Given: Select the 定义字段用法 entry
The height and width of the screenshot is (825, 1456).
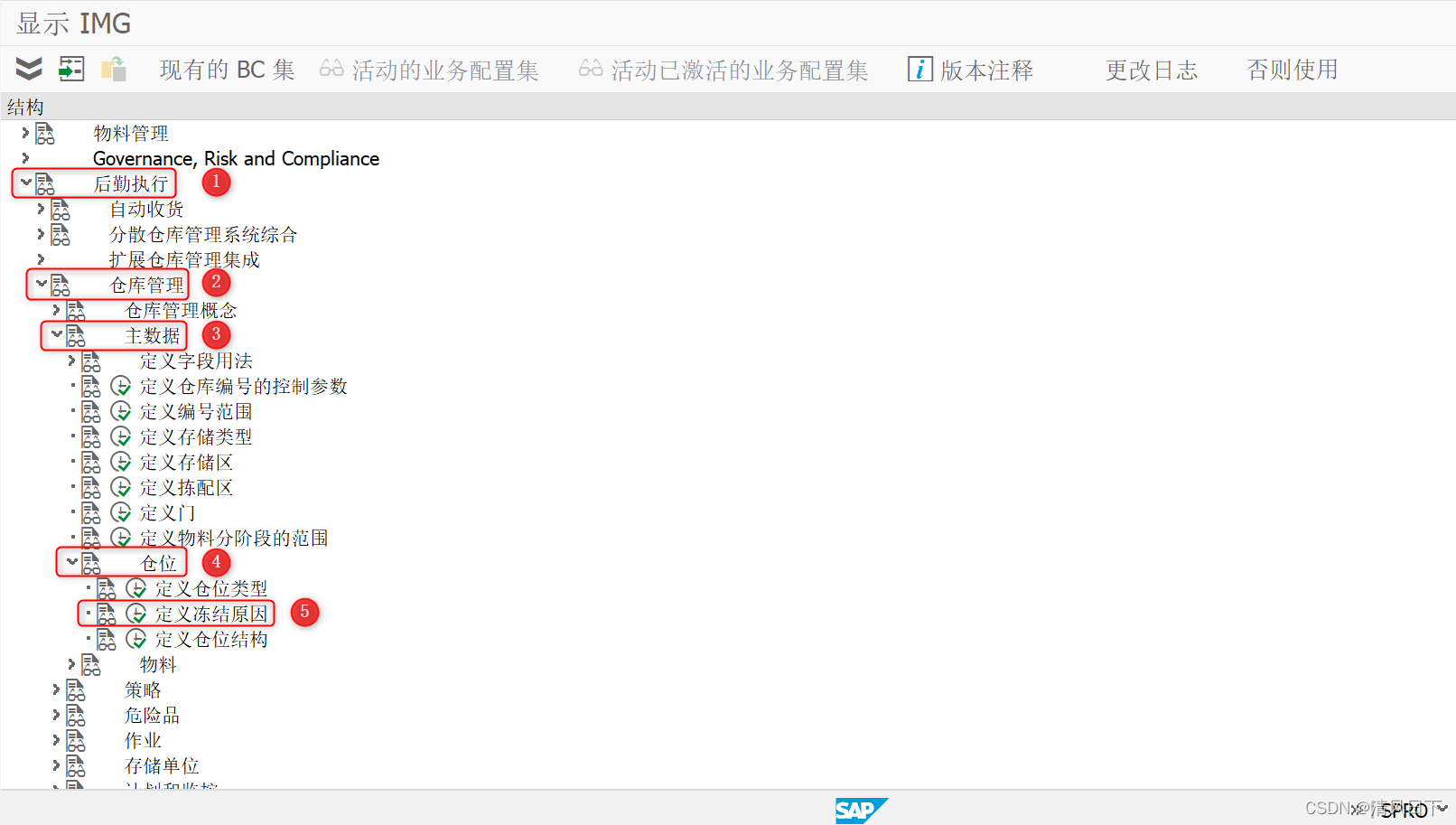Looking at the screenshot, I should pyautogui.click(x=196, y=361).
